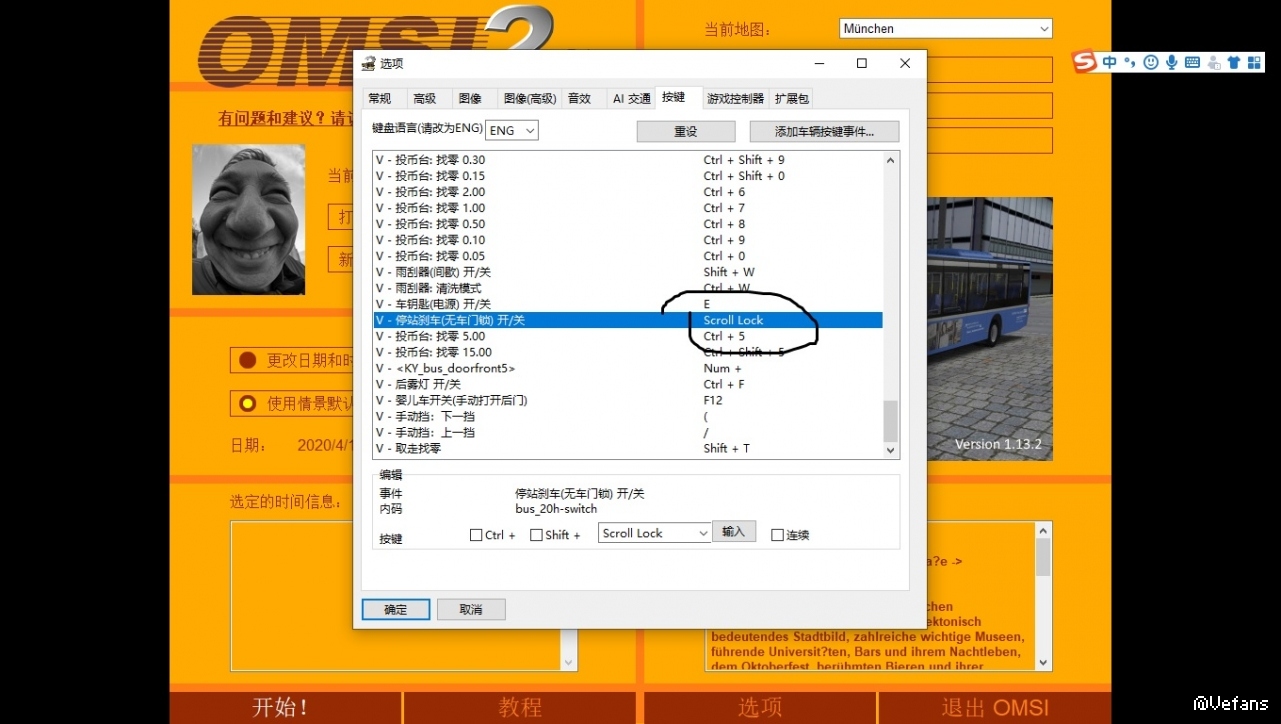The width and height of the screenshot is (1281, 724).
Task: Select row 投币台: 找零 0.10
Action: [x=628, y=240]
